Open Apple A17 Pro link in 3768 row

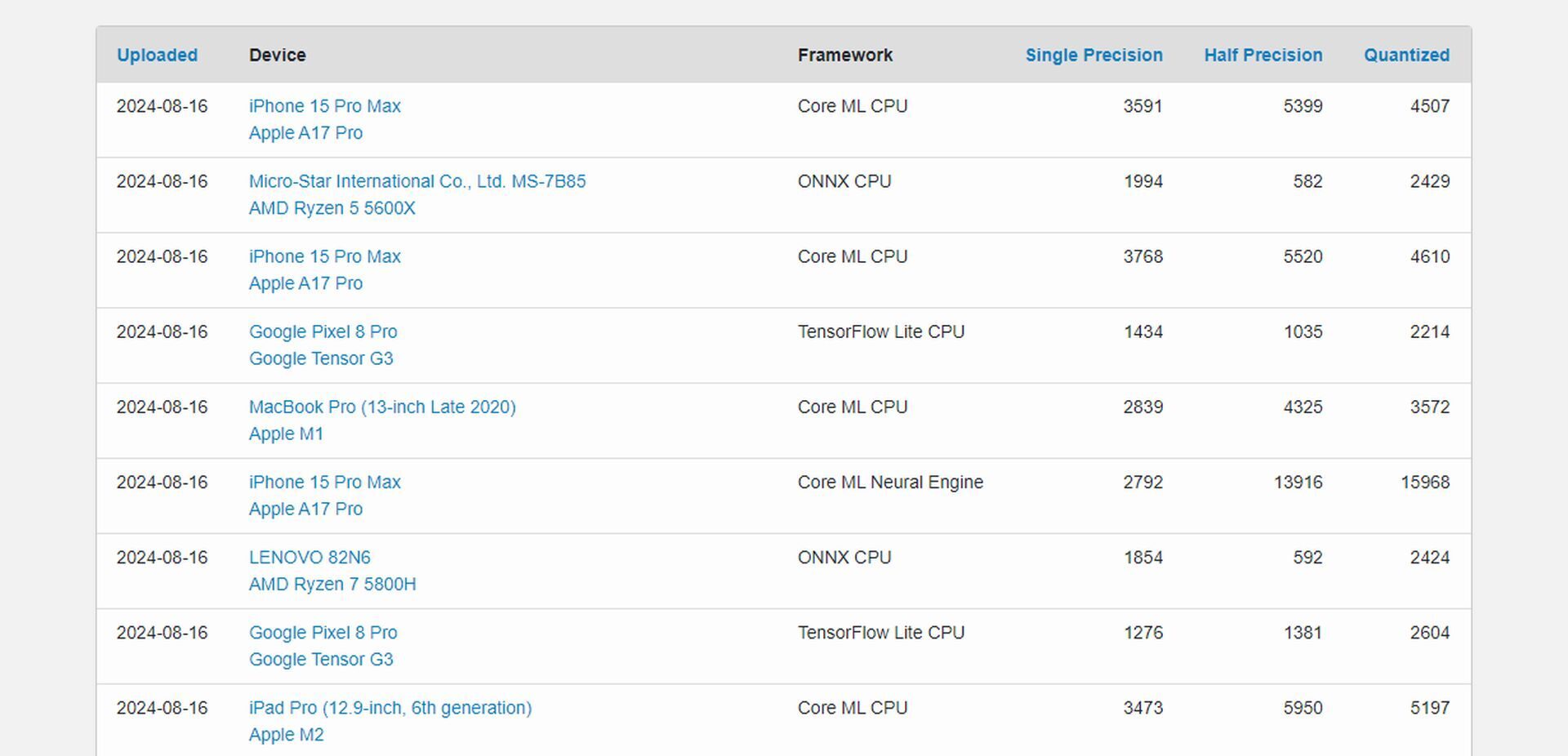[305, 283]
